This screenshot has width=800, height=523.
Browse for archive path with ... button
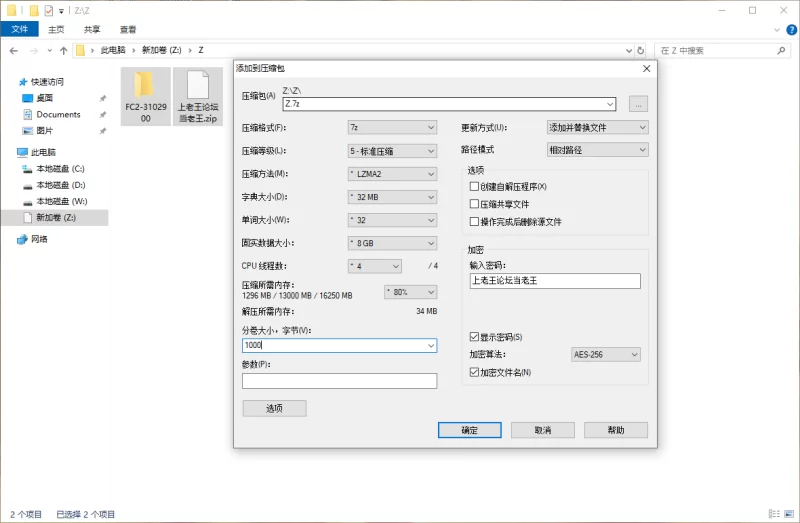click(x=638, y=104)
